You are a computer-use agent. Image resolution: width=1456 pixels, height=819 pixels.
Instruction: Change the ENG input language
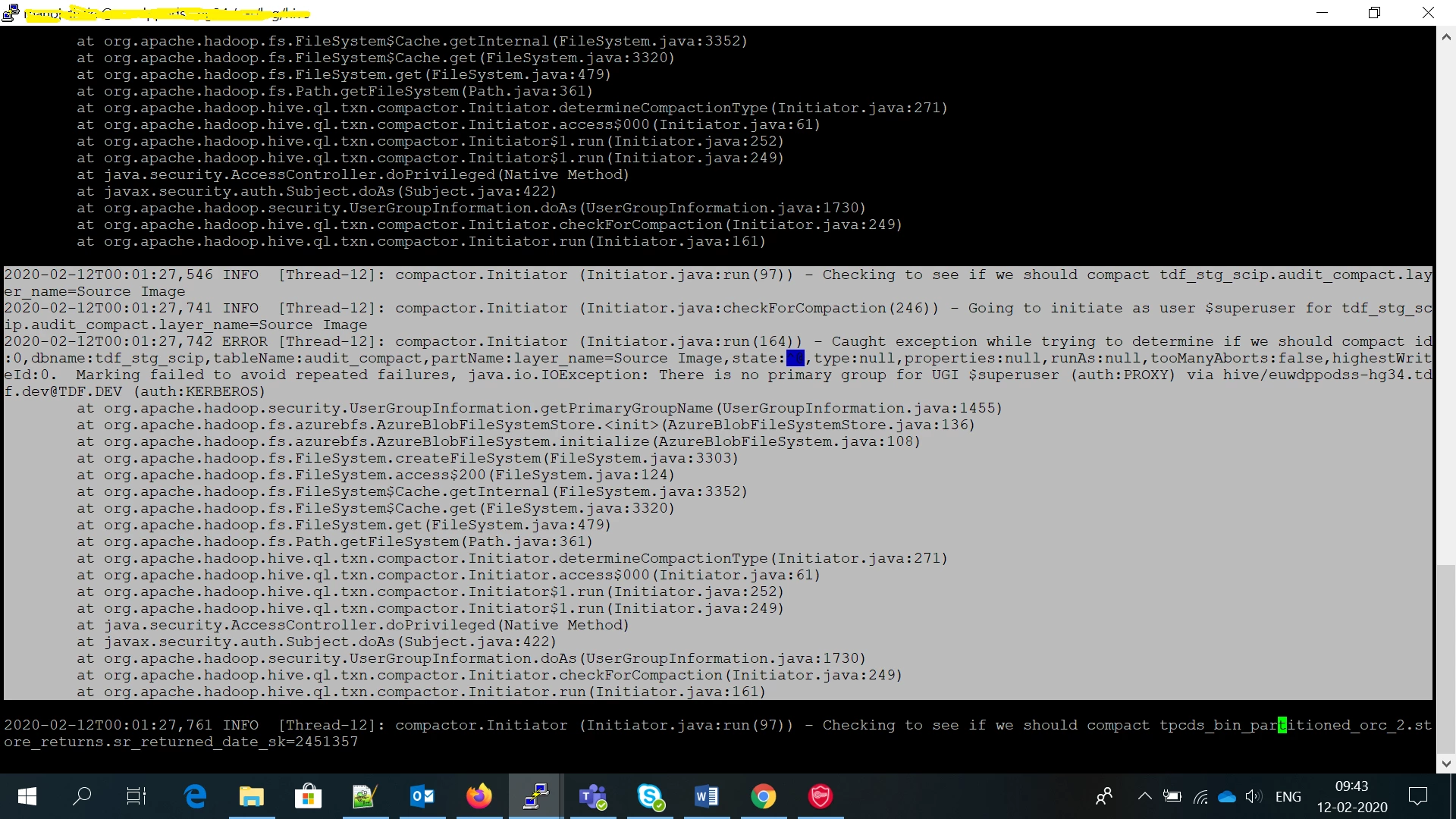coord(1288,796)
